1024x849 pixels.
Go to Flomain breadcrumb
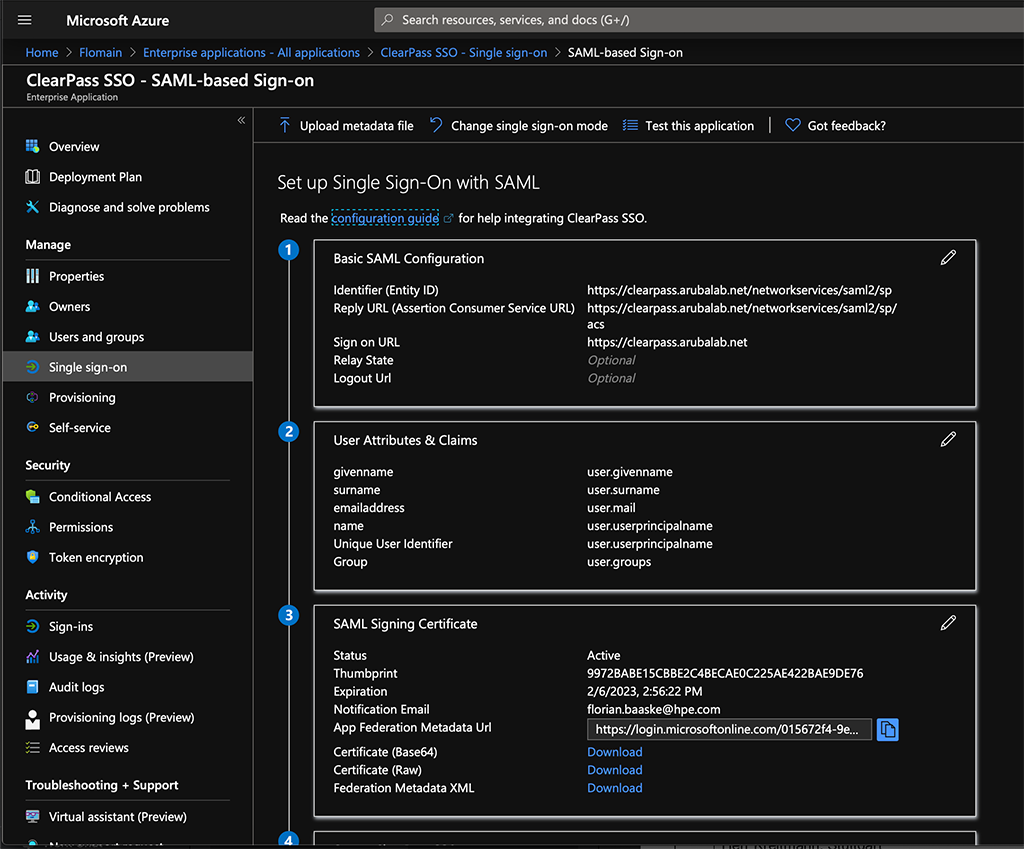(x=101, y=52)
